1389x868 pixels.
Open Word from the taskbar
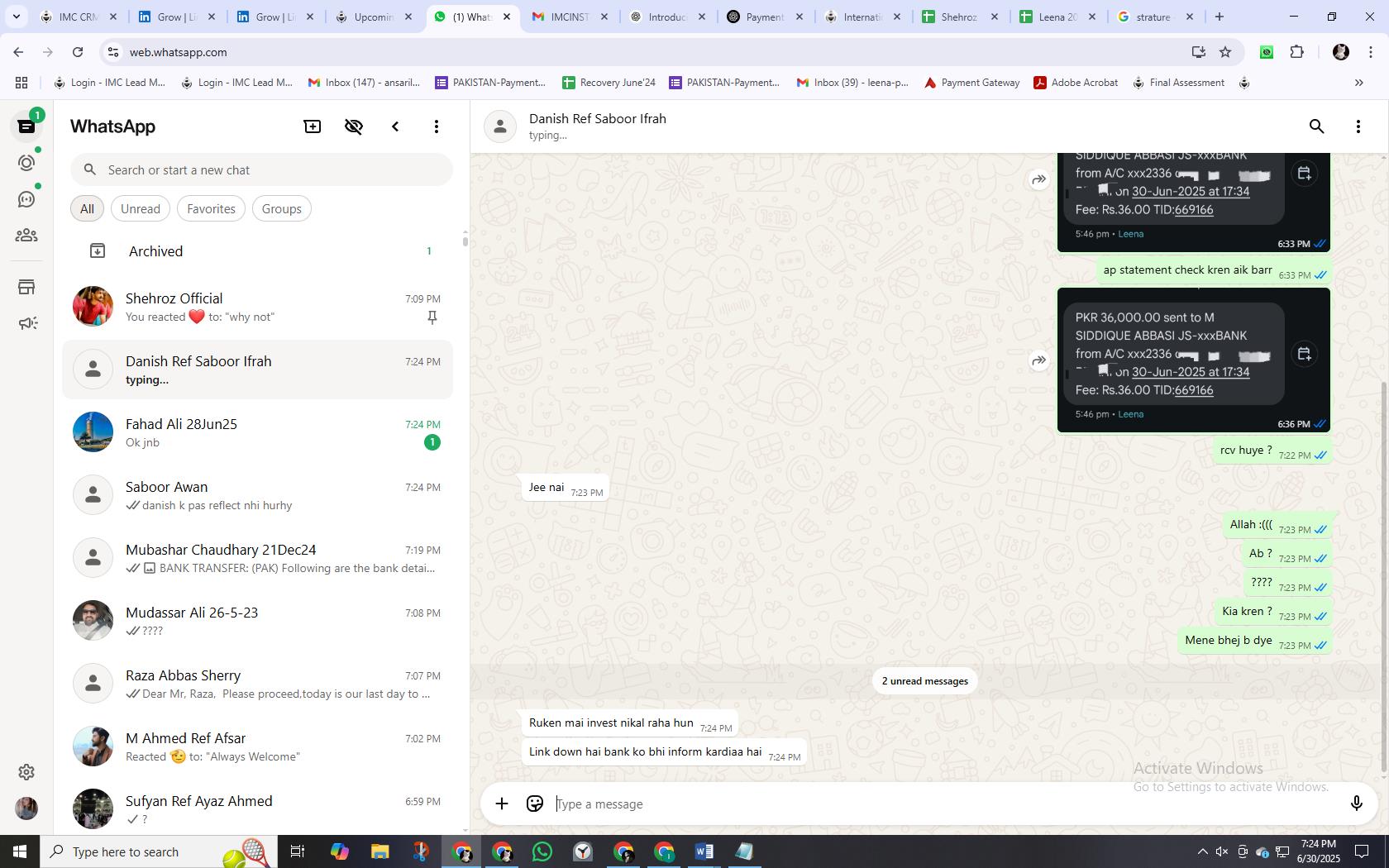click(x=704, y=851)
